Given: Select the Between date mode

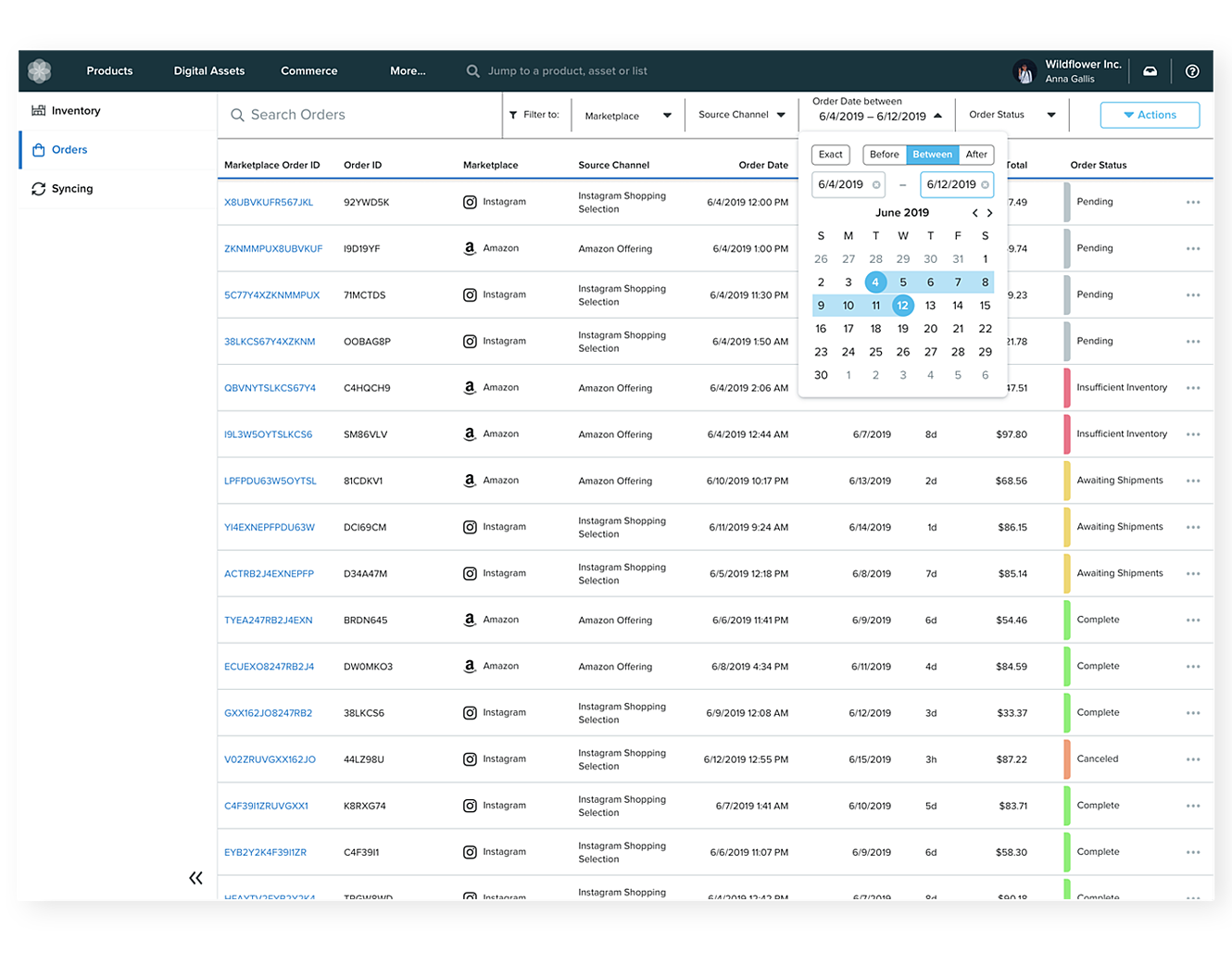Looking at the screenshot, I should (x=932, y=155).
